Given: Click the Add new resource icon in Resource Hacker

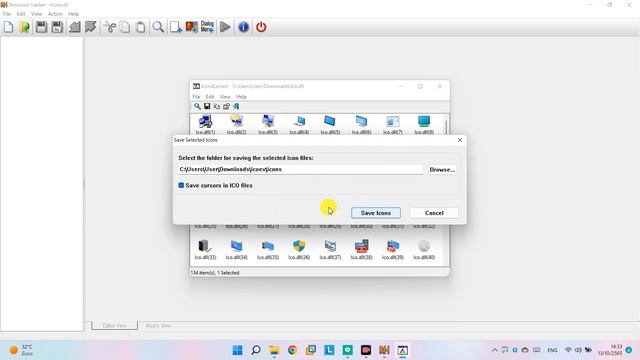Looking at the screenshot, I should (176, 27).
